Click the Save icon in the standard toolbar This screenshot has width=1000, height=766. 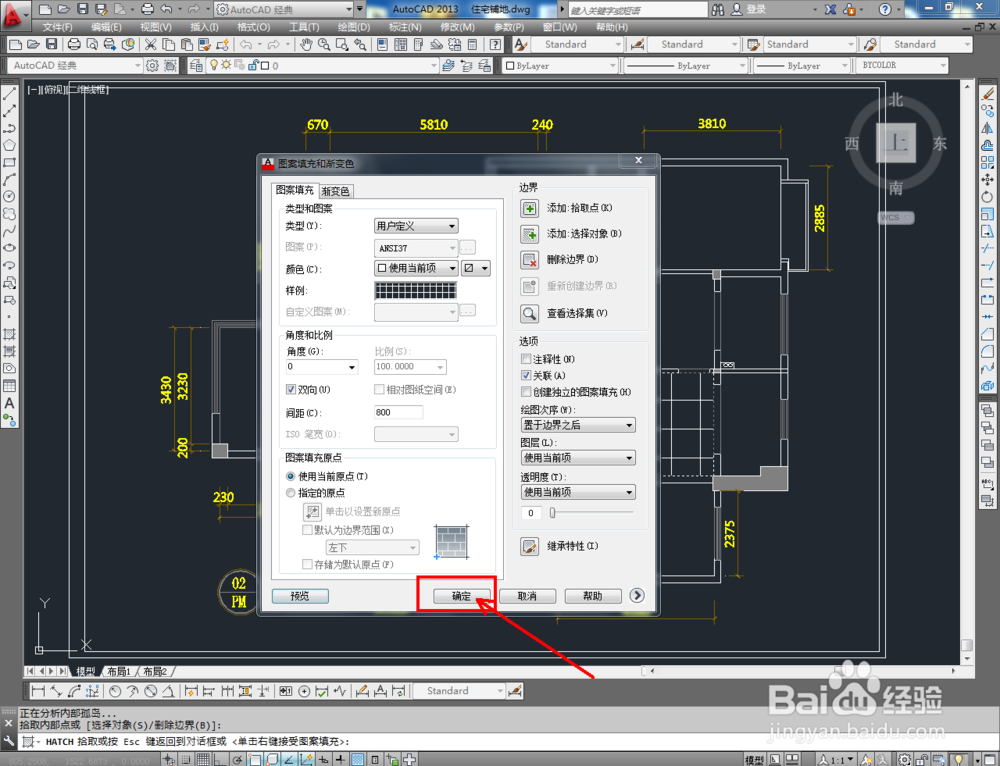(52, 44)
